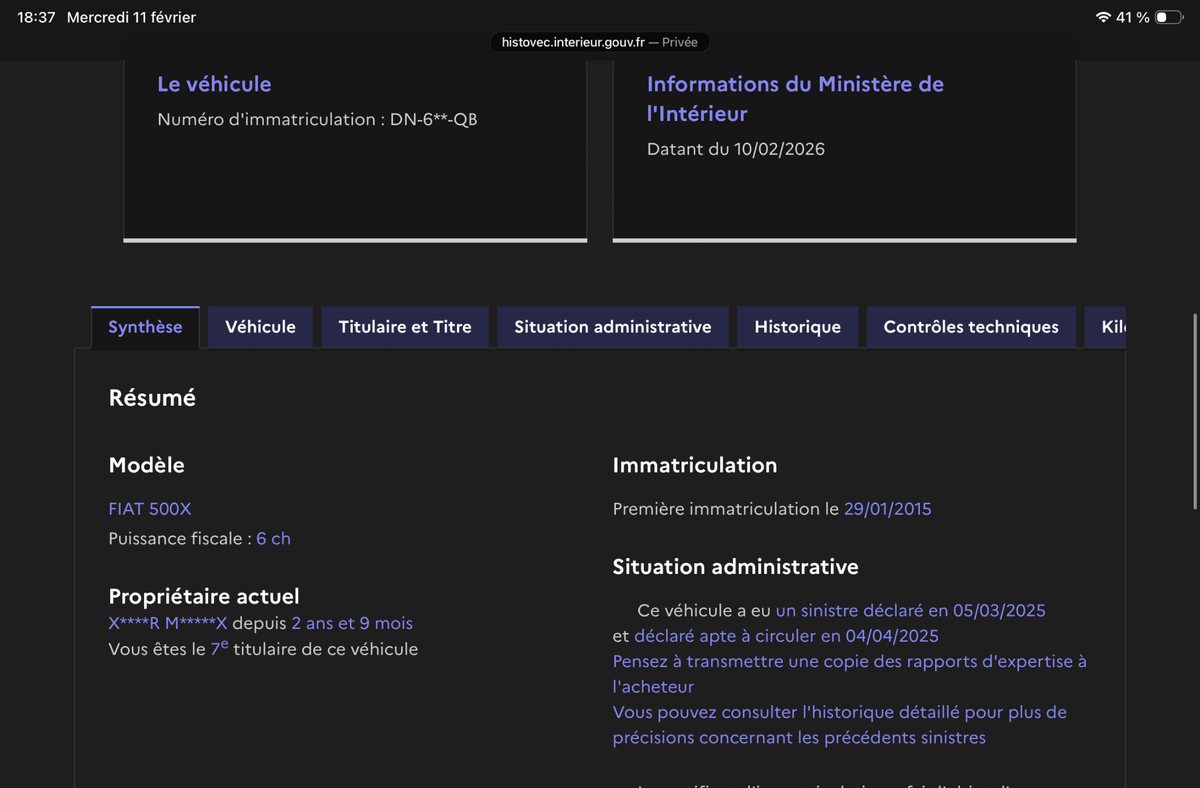Image resolution: width=1200 pixels, height=788 pixels.
Task: Switch to the Véhicule tab
Action: pos(260,327)
